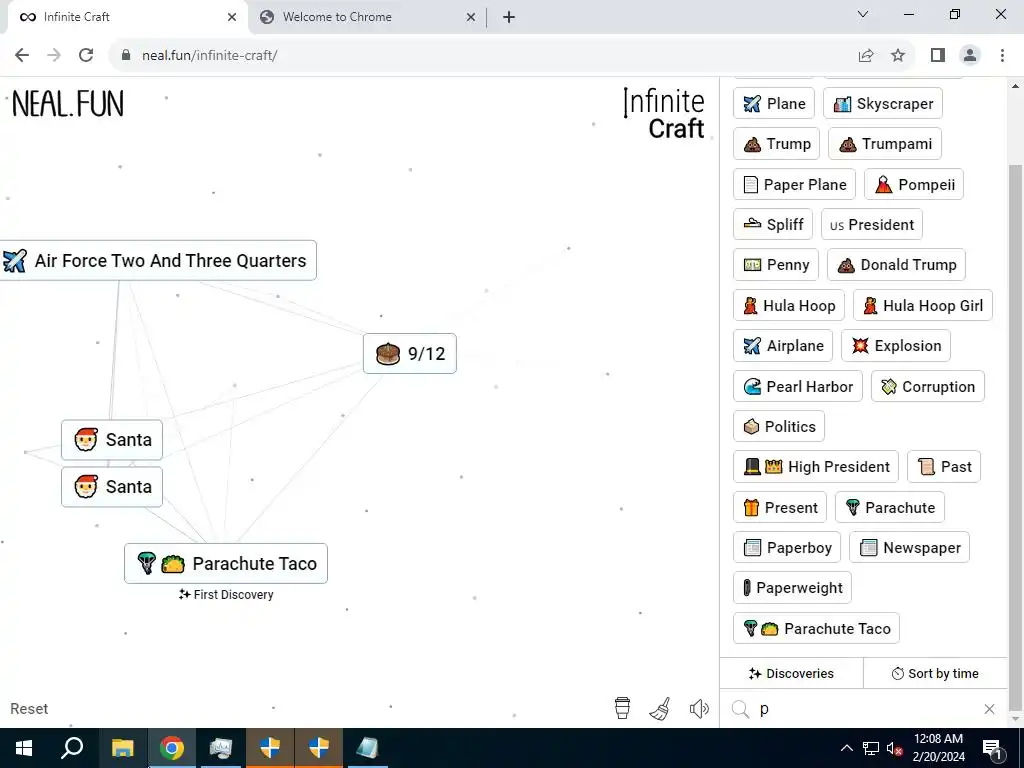Click the Paperboy sidebar item
The image size is (1024, 768).
tap(787, 547)
